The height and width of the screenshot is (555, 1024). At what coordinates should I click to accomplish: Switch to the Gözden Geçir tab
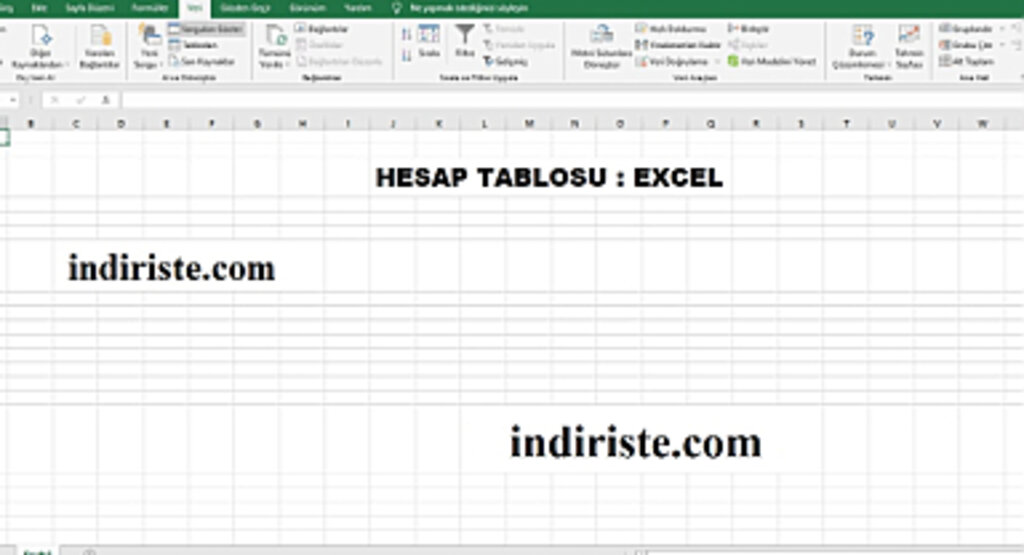(x=246, y=8)
